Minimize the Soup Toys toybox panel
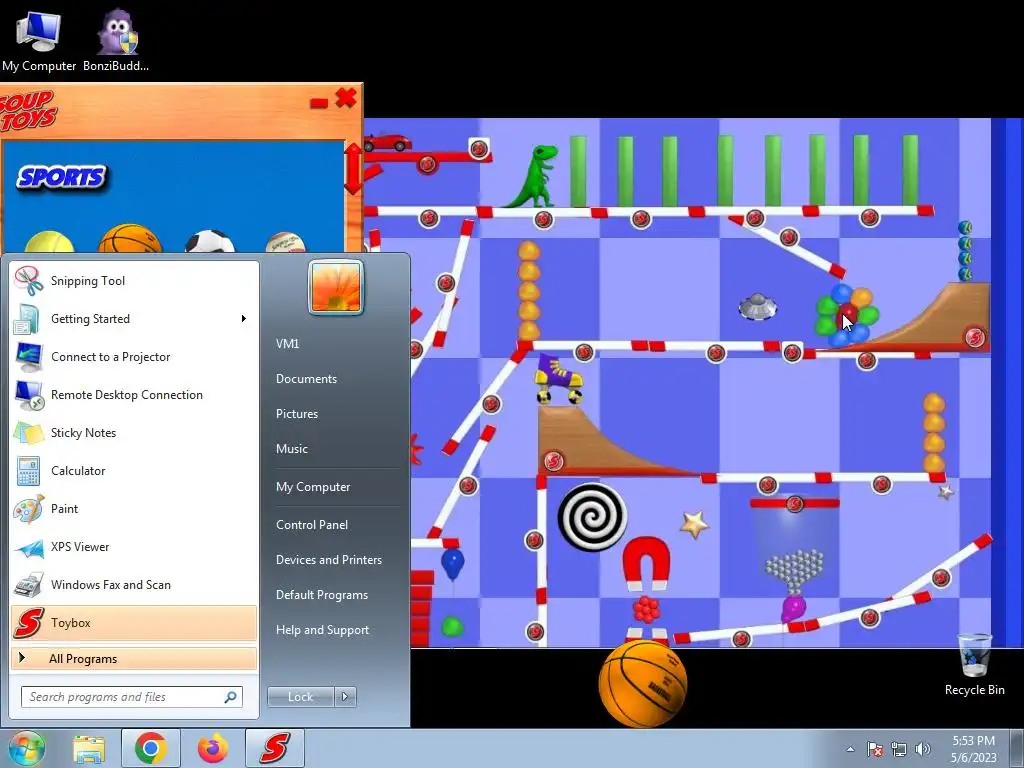This screenshot has height=768, width=1024. (319, 103)
